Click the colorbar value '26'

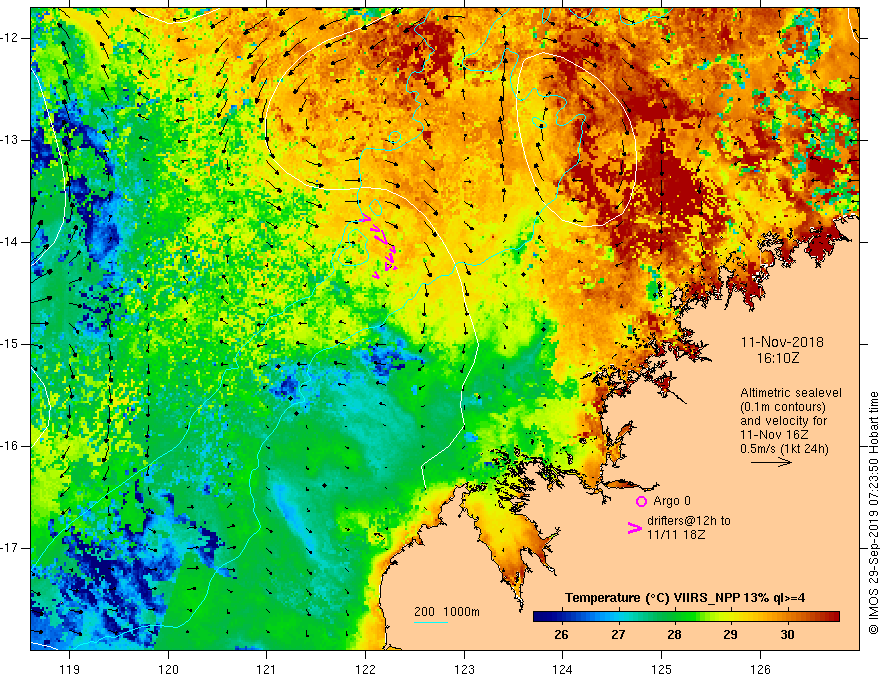[561, 635]
